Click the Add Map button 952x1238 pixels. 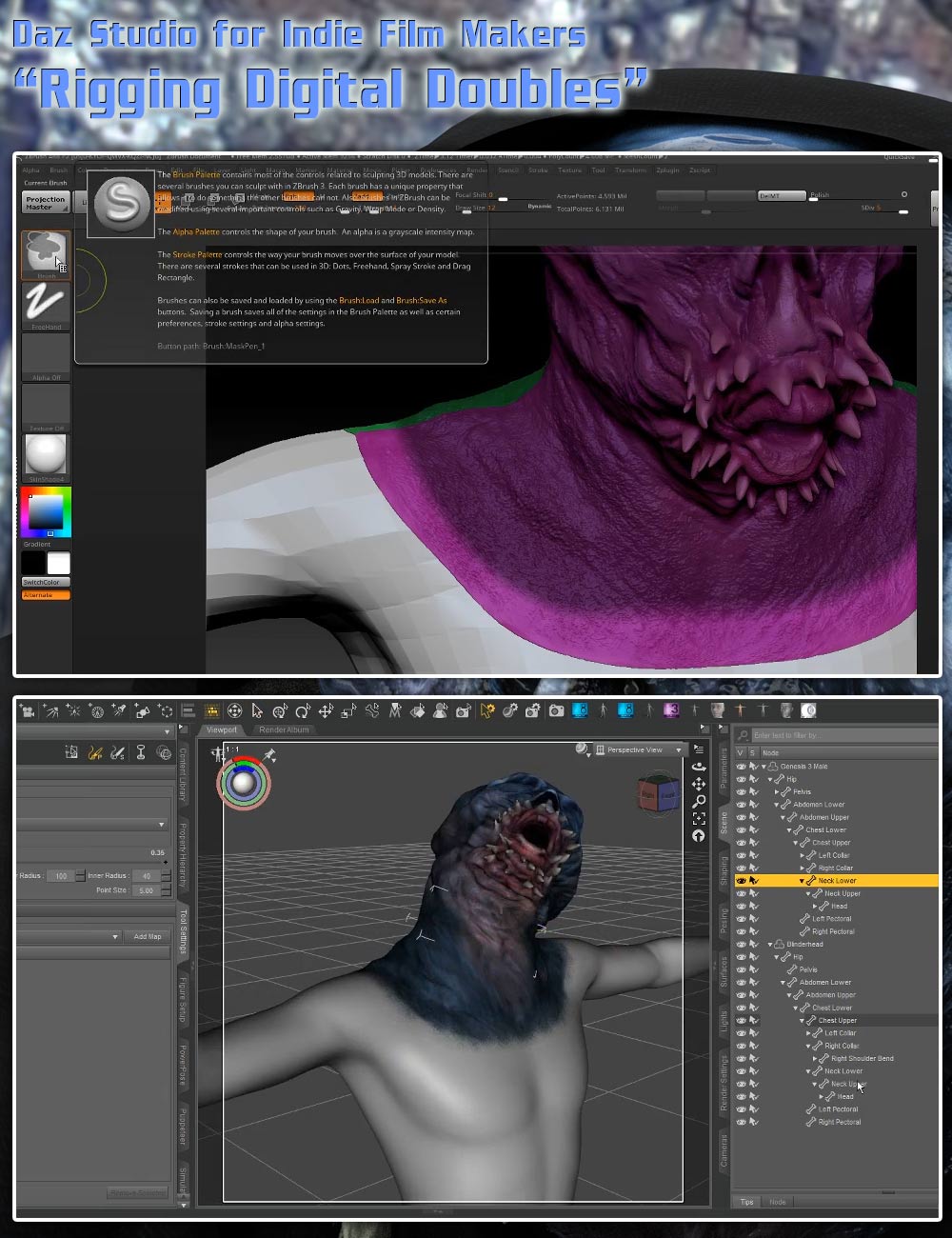point(148,936)
